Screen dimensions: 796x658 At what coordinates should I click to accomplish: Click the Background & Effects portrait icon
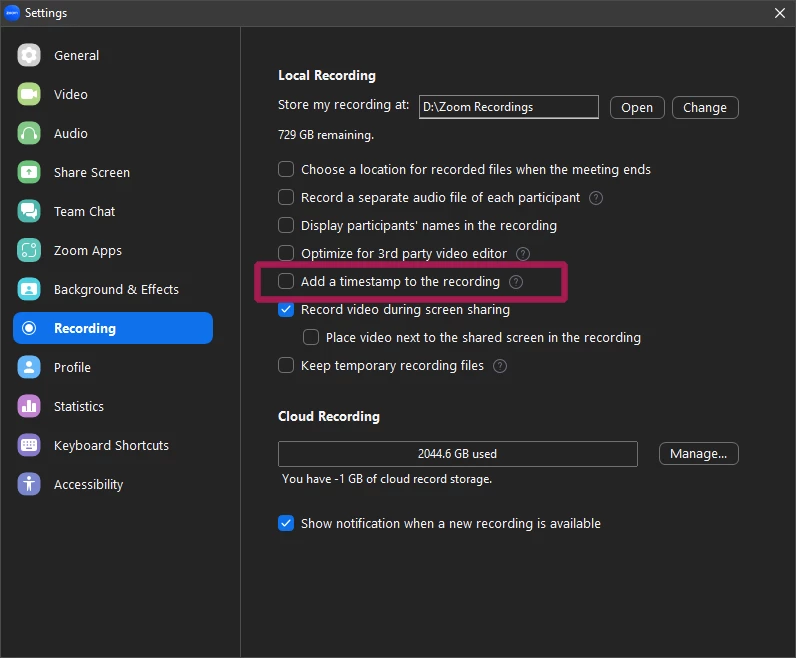[x=29, y=289]
